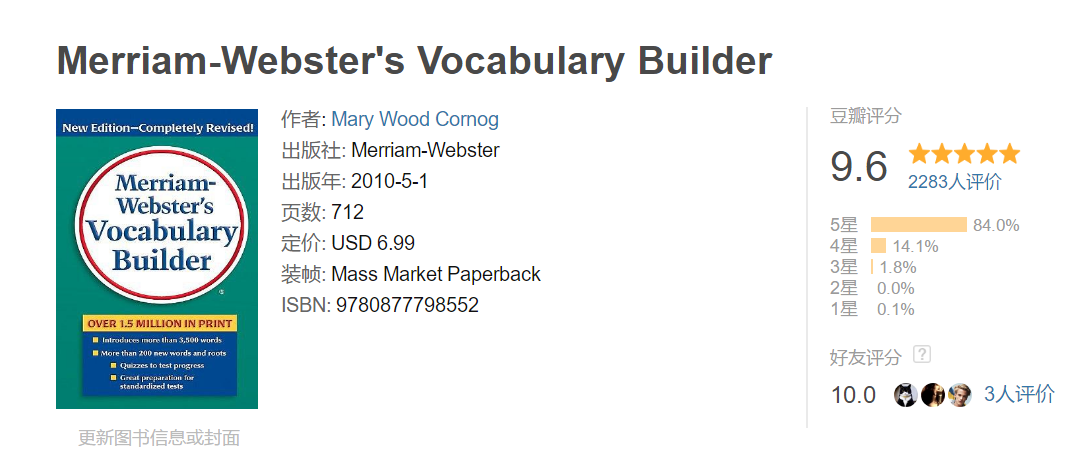
Task: Open the 2283人评价 ratings link
Action: pos(954,182)
